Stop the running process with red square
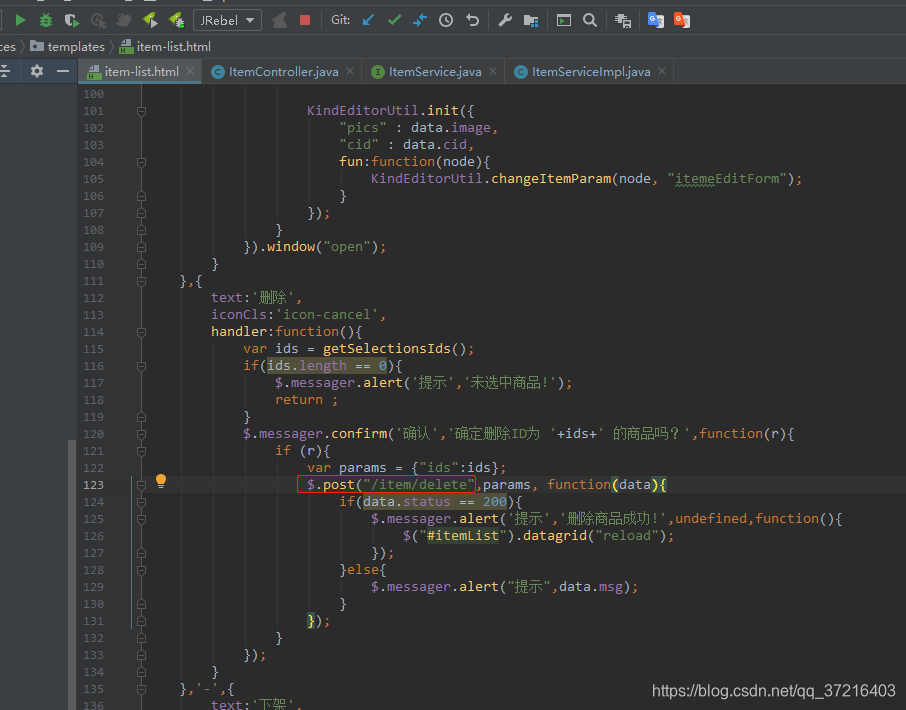Image resolution: width=906 pixels, height=710 pixels. point(305,21)
